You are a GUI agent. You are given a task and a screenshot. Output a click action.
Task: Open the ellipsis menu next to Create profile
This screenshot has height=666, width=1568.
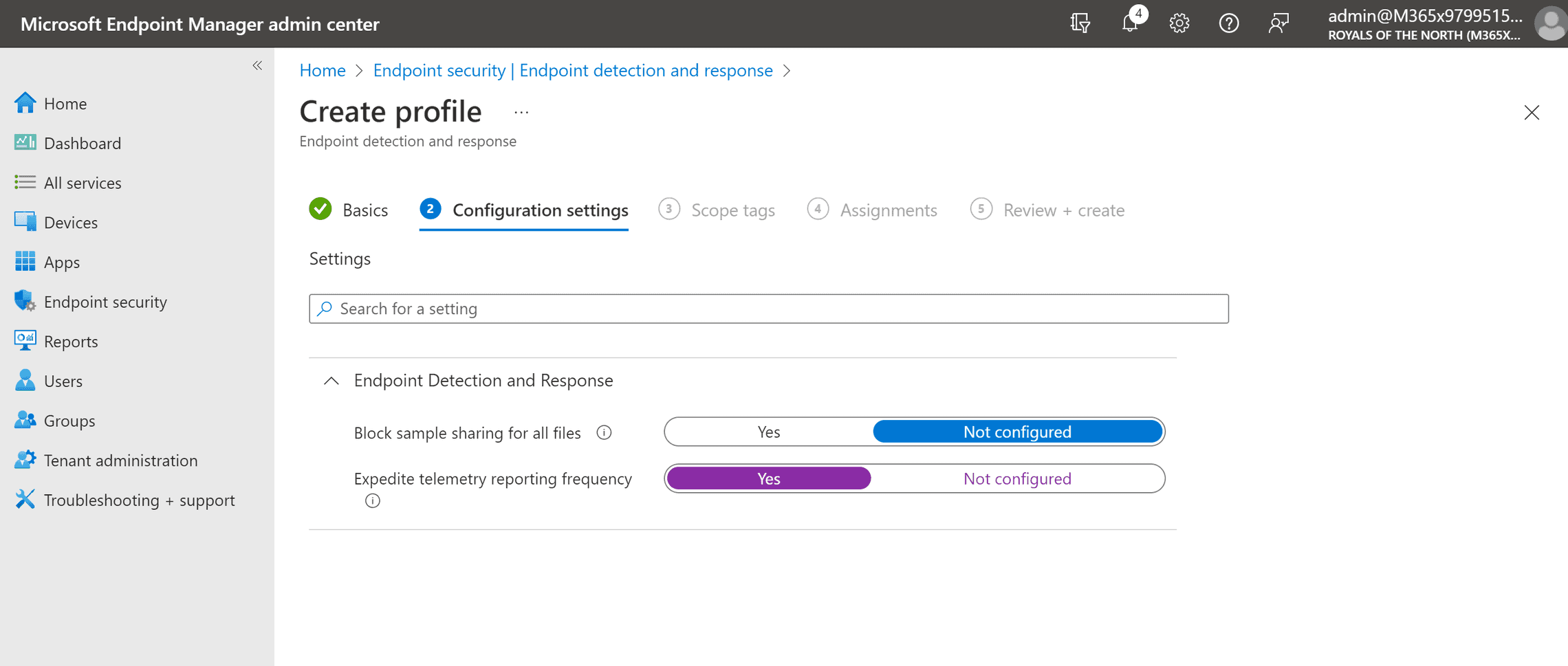click(x=521, y=112)
